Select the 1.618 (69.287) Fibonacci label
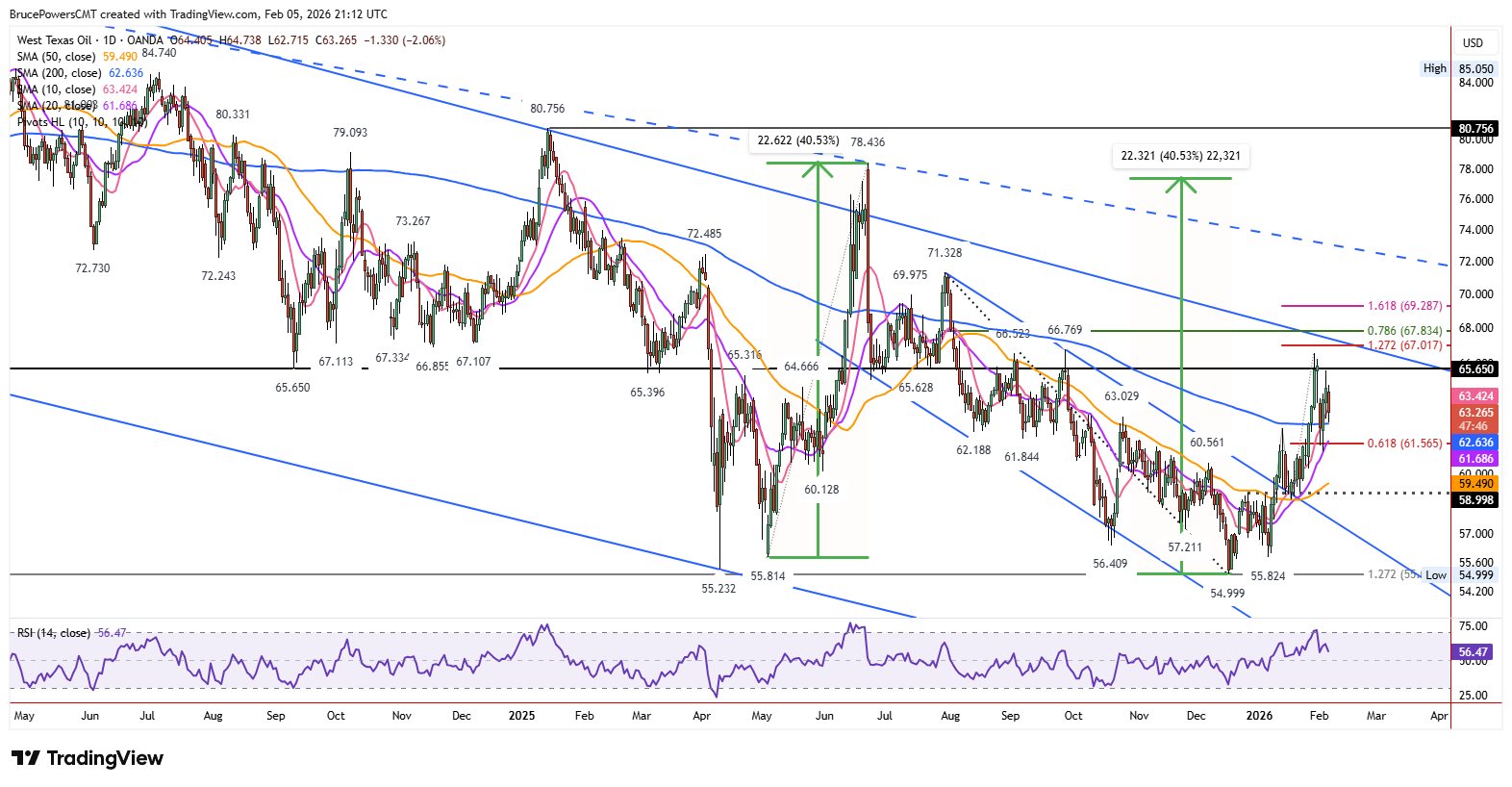The width and height of the screenshot is (1512, 787). click(x=1404, y=306)
